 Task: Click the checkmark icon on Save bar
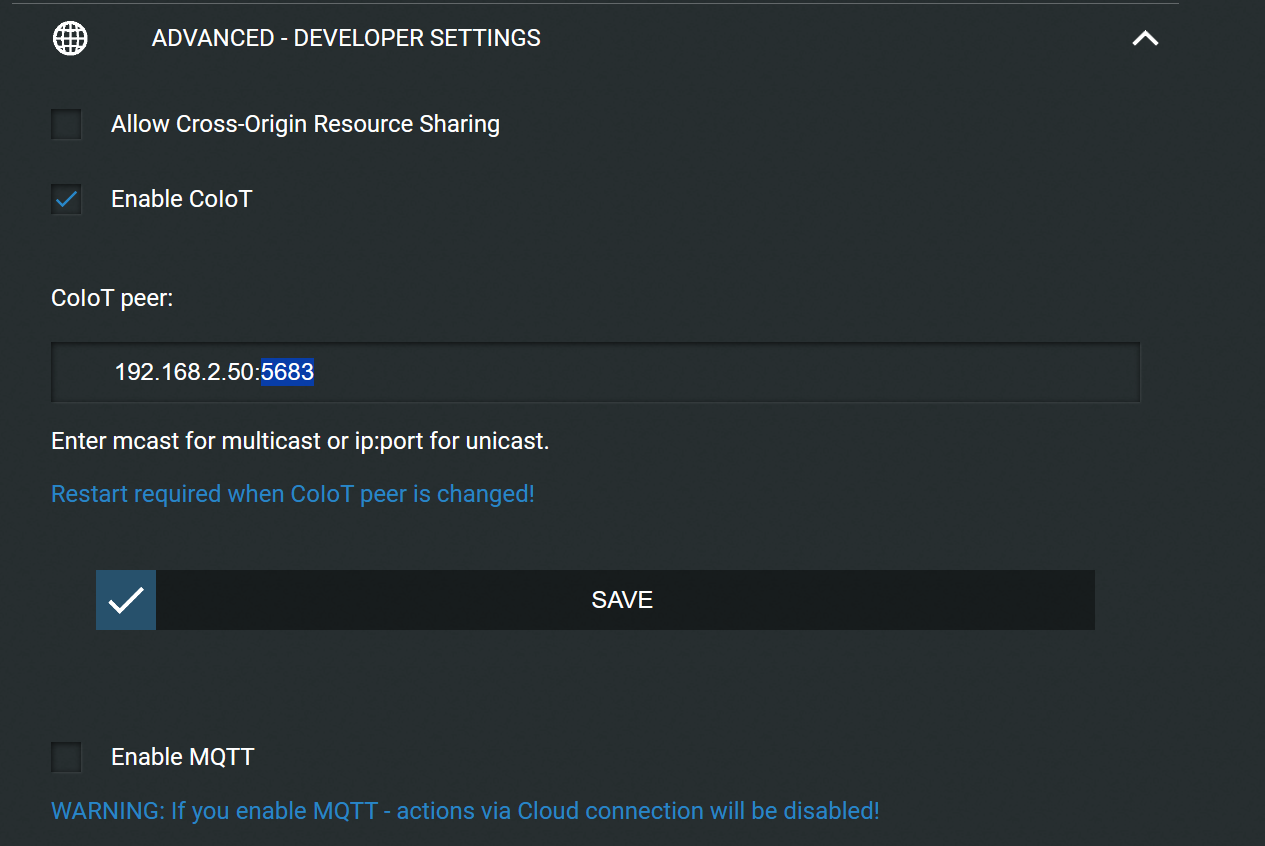tap(126, 600)
